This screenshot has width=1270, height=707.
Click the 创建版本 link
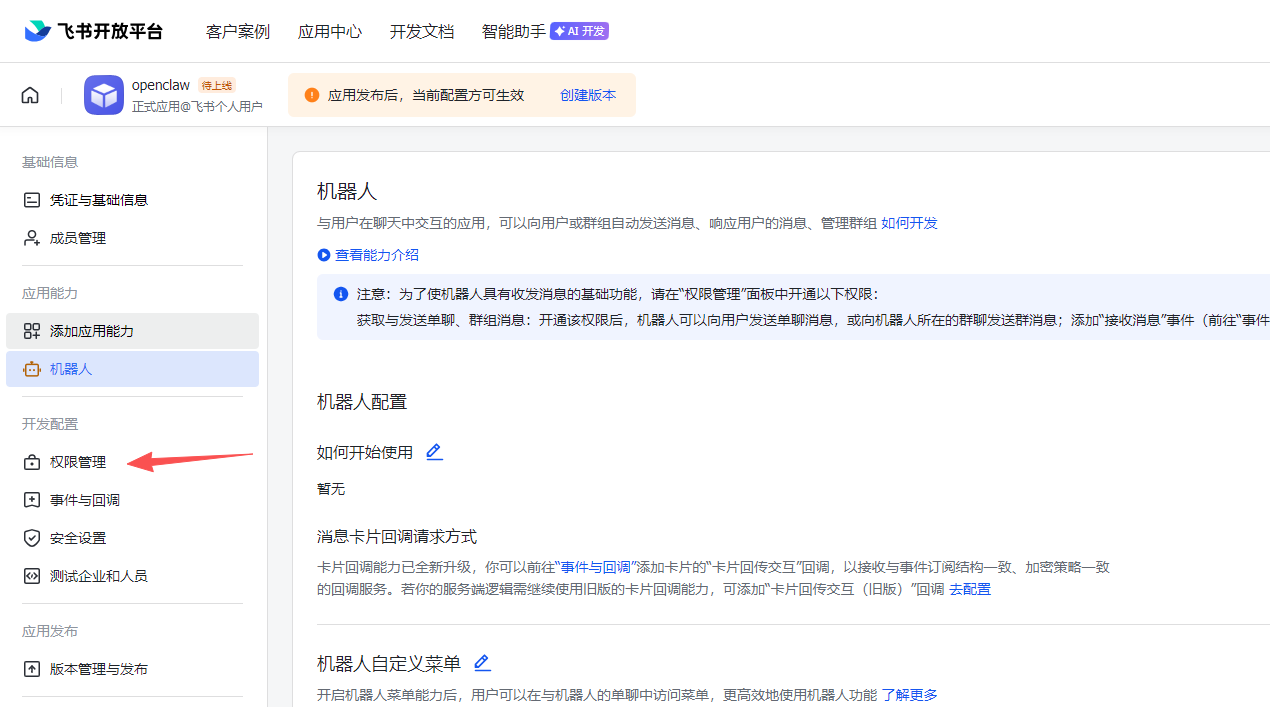[x=588, y=95]
